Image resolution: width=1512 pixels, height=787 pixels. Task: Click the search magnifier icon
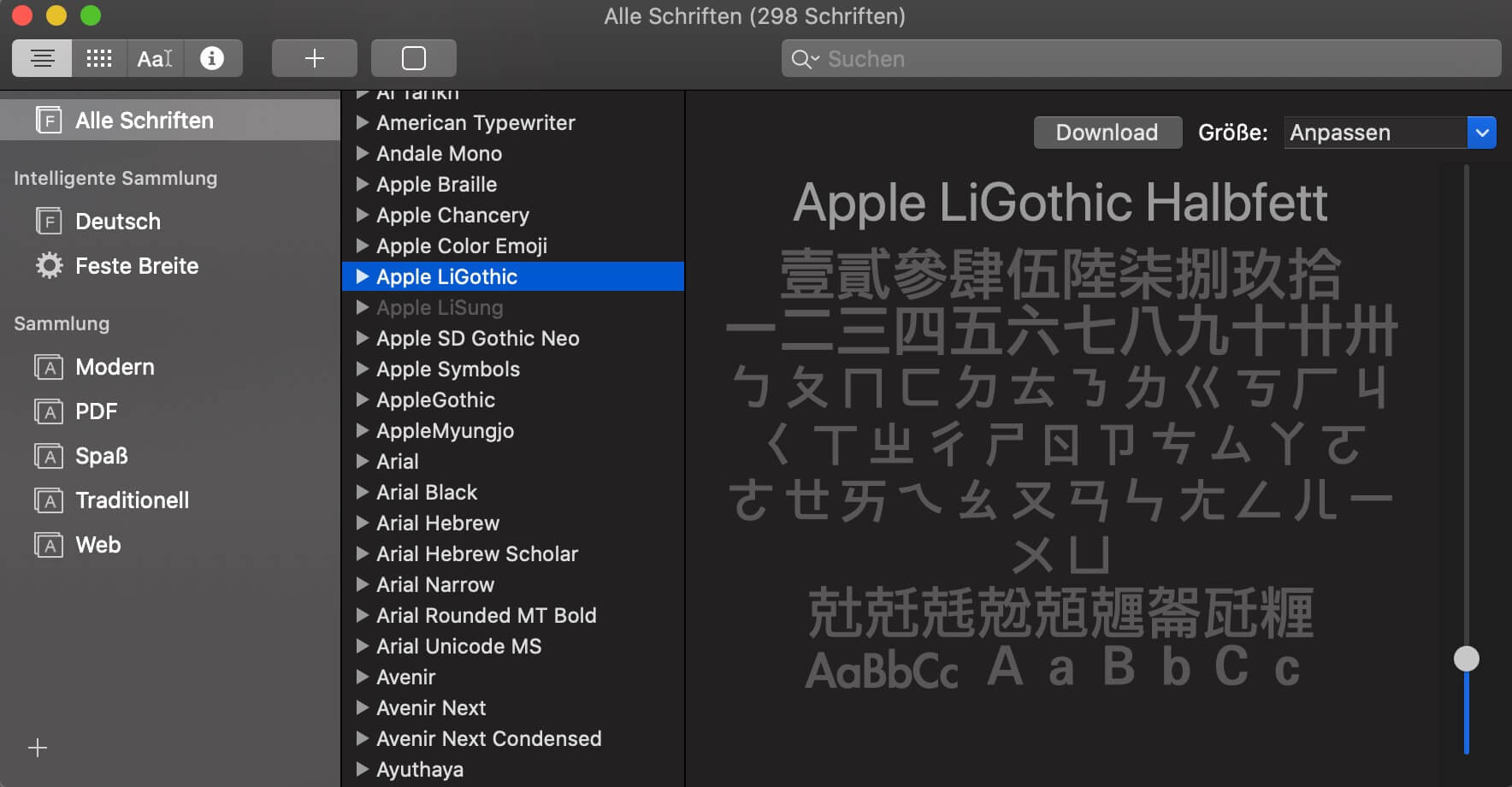tap(803, 59)
